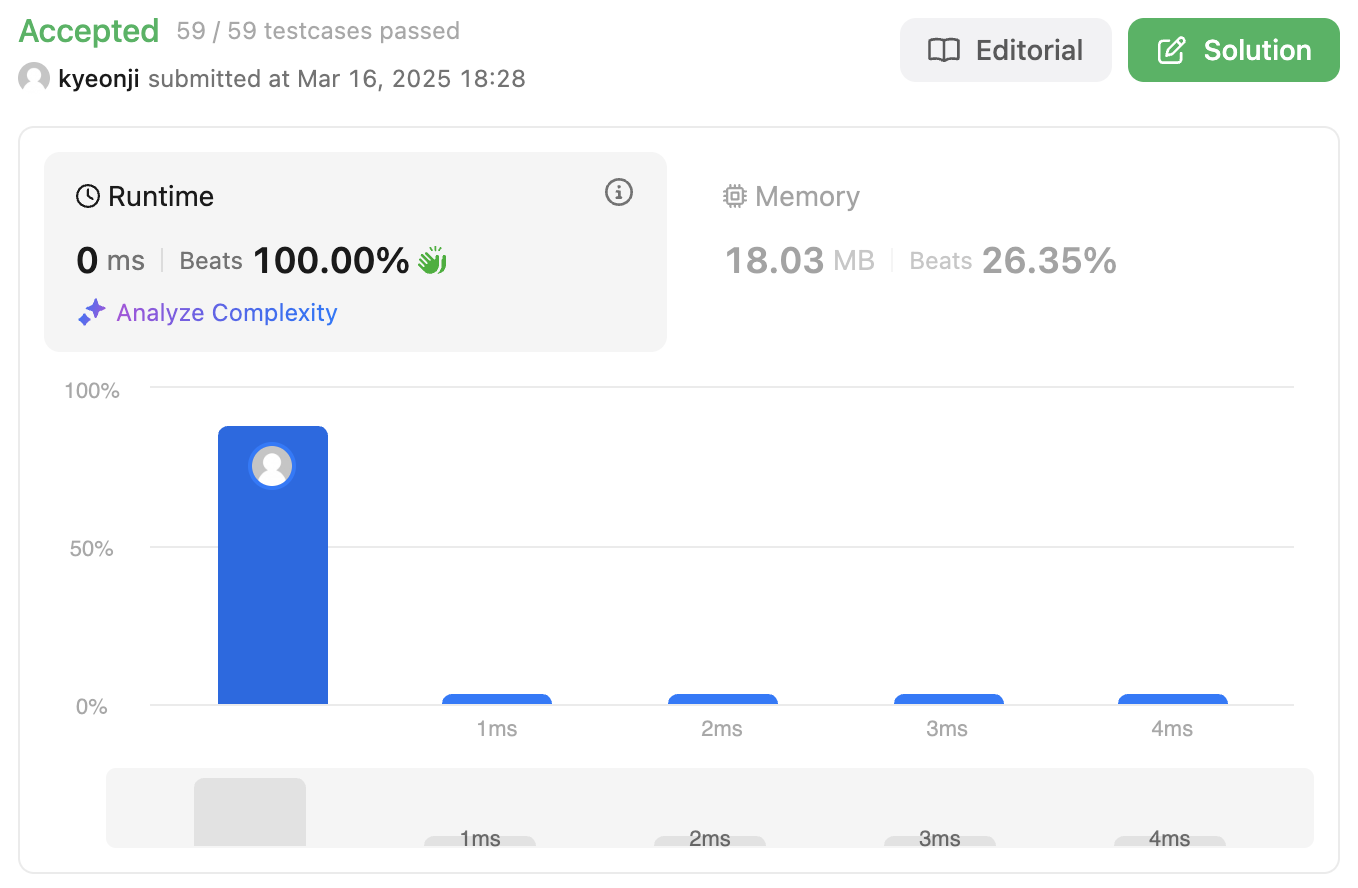Screen dimensions: 1358x888
Task: Click the chart bar above 4ms
Action: (1173, 699)
